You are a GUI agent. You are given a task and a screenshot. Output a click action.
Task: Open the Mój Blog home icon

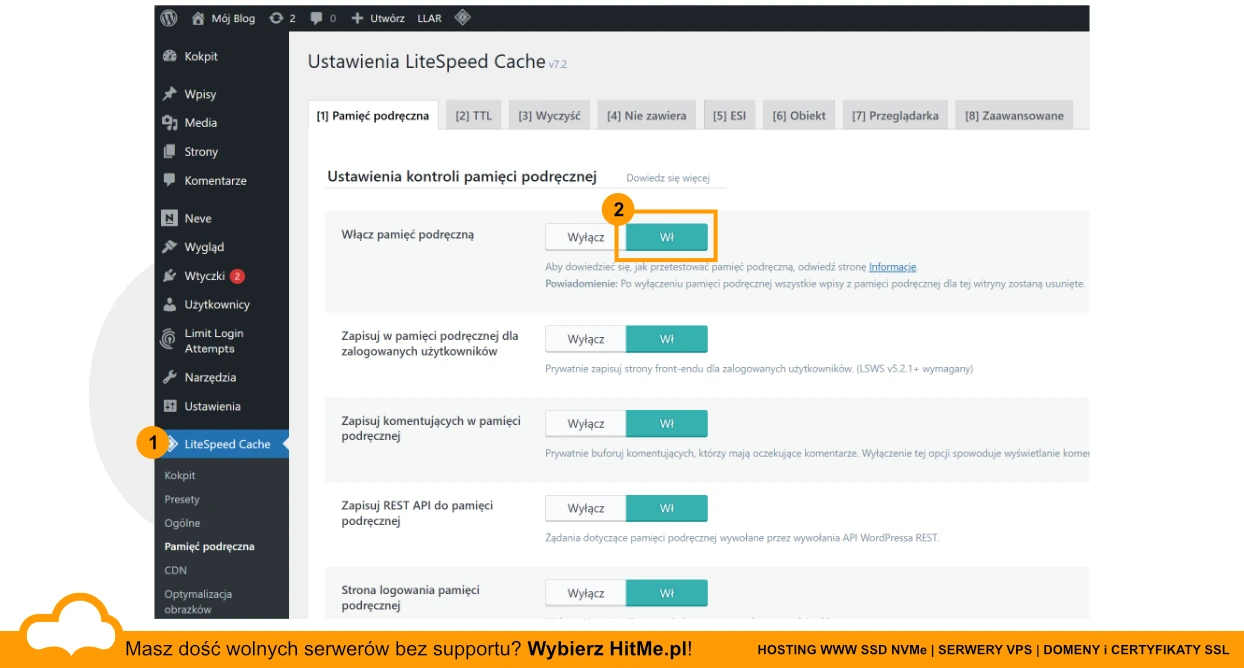pos(198,18)
